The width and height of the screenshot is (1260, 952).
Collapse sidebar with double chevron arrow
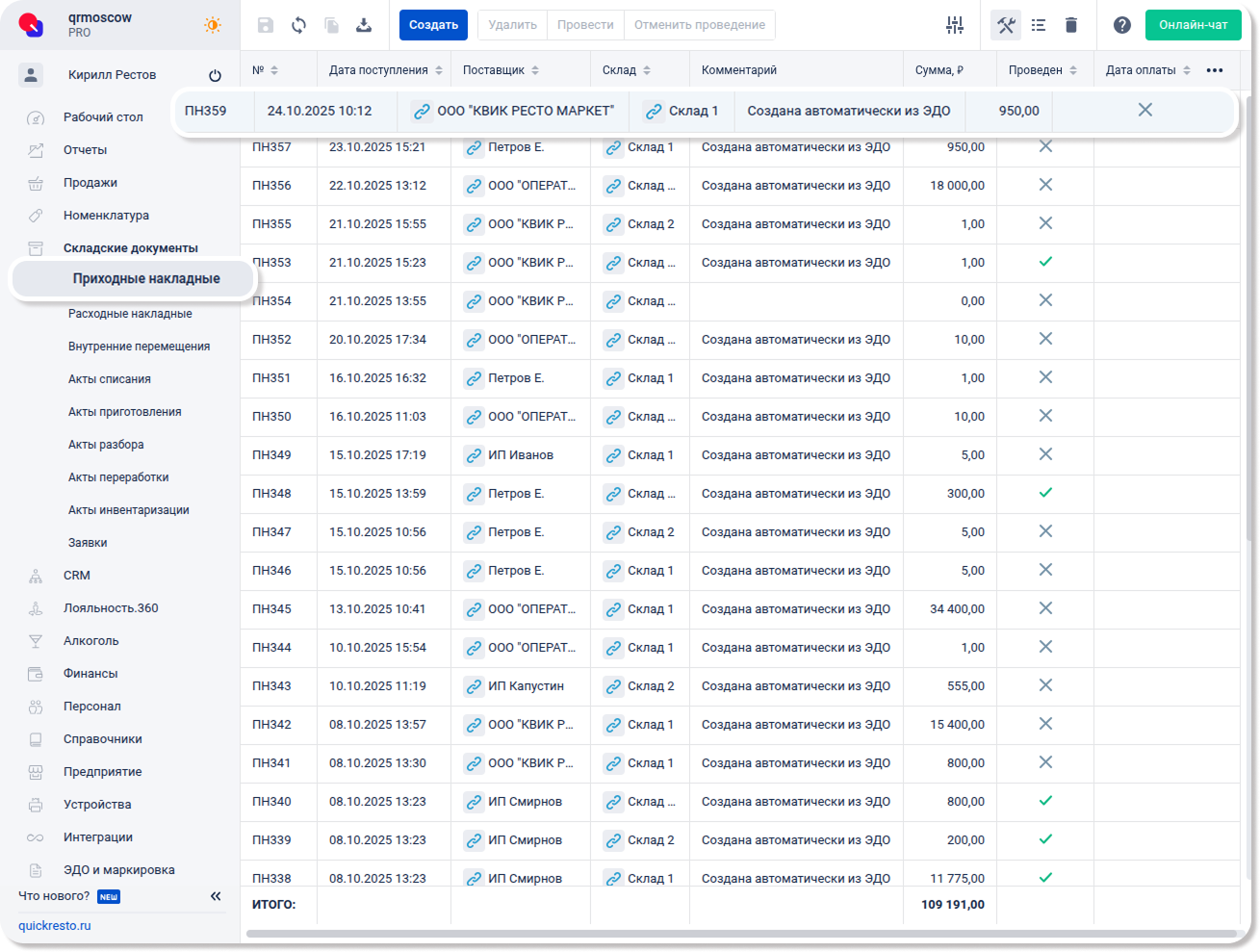coord(216,896)
